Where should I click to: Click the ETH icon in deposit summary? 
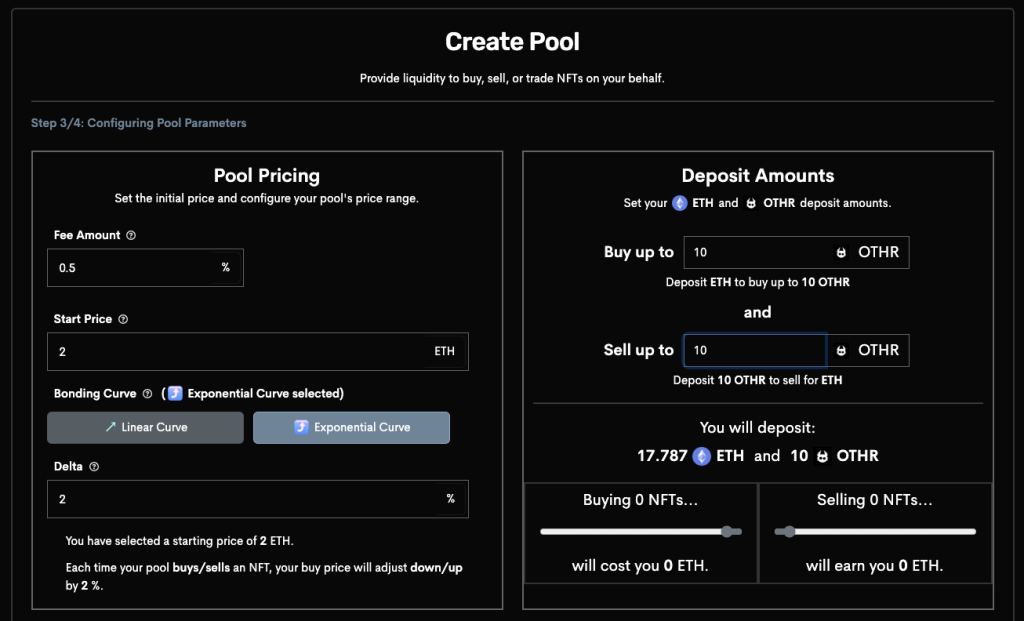pos(702,456)
